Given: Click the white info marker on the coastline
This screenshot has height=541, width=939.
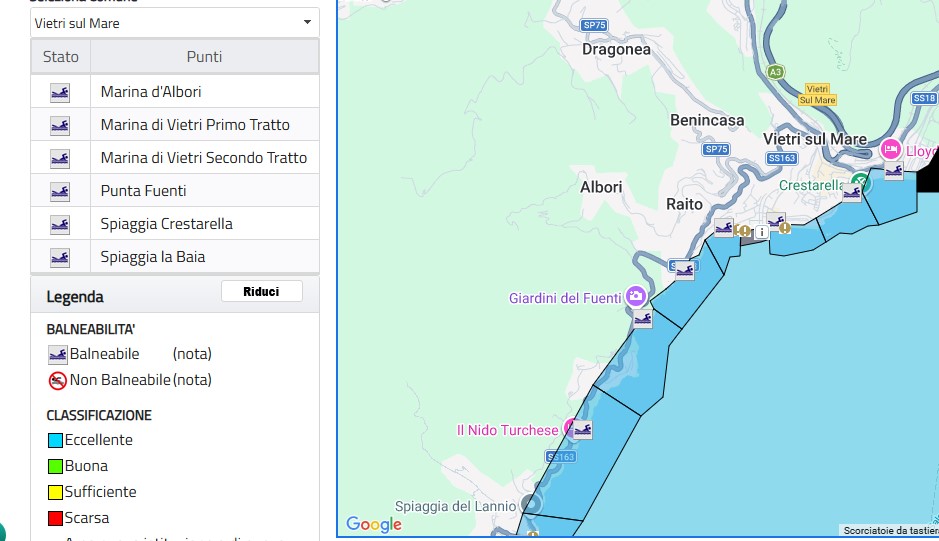Looking at the screenshot, I should 761,232.
